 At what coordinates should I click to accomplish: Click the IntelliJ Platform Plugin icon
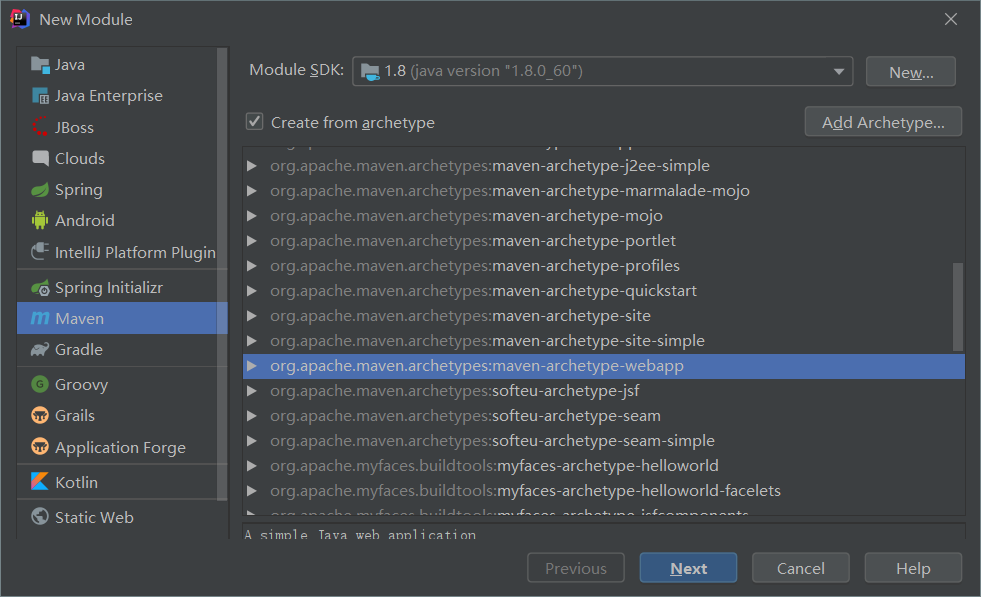pyautogui.click(x=40, y=252)
